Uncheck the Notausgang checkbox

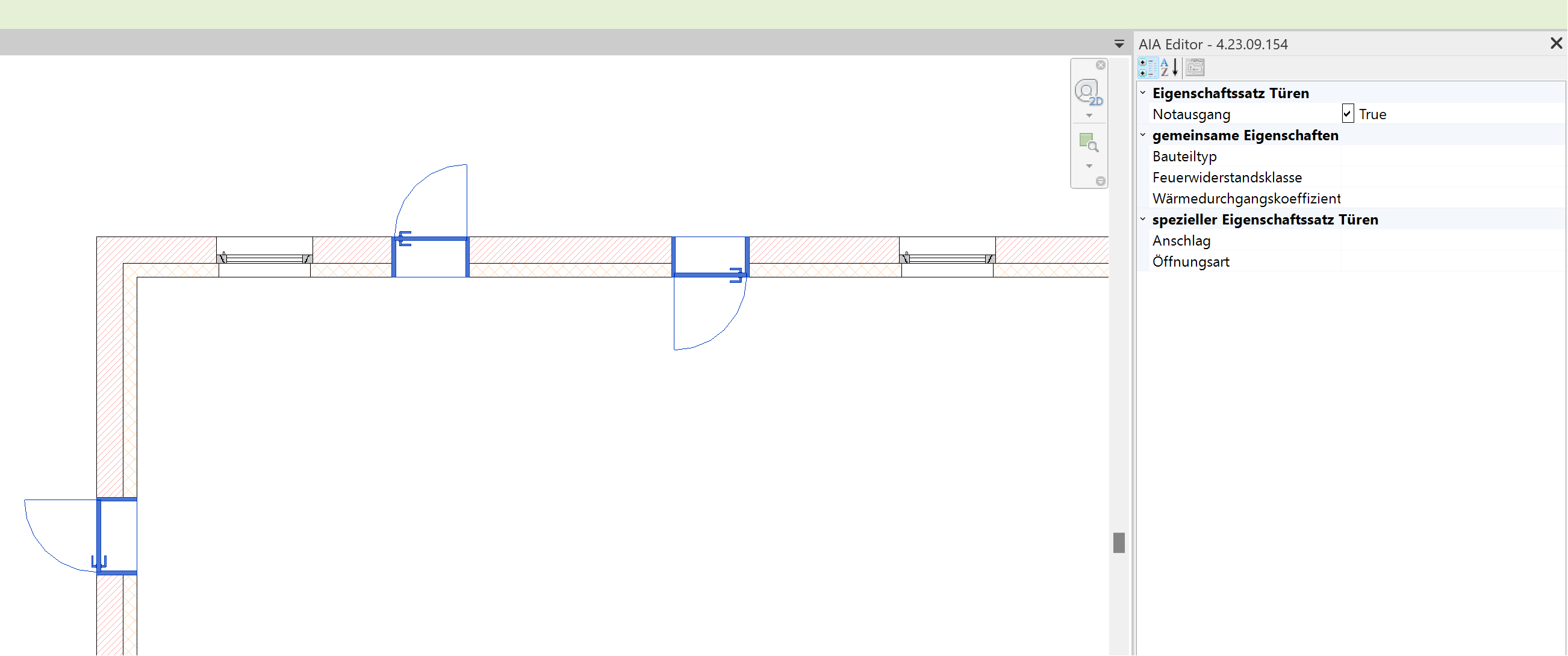1348,114
